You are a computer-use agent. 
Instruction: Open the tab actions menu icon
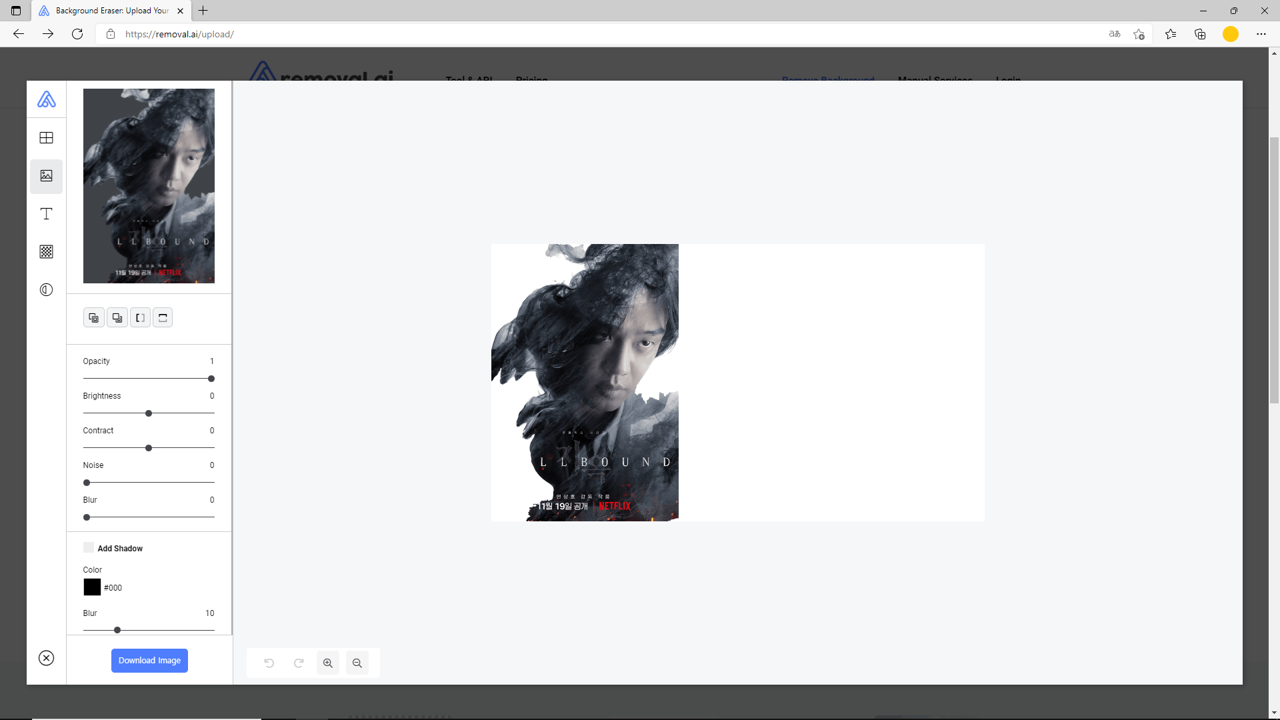15,10
